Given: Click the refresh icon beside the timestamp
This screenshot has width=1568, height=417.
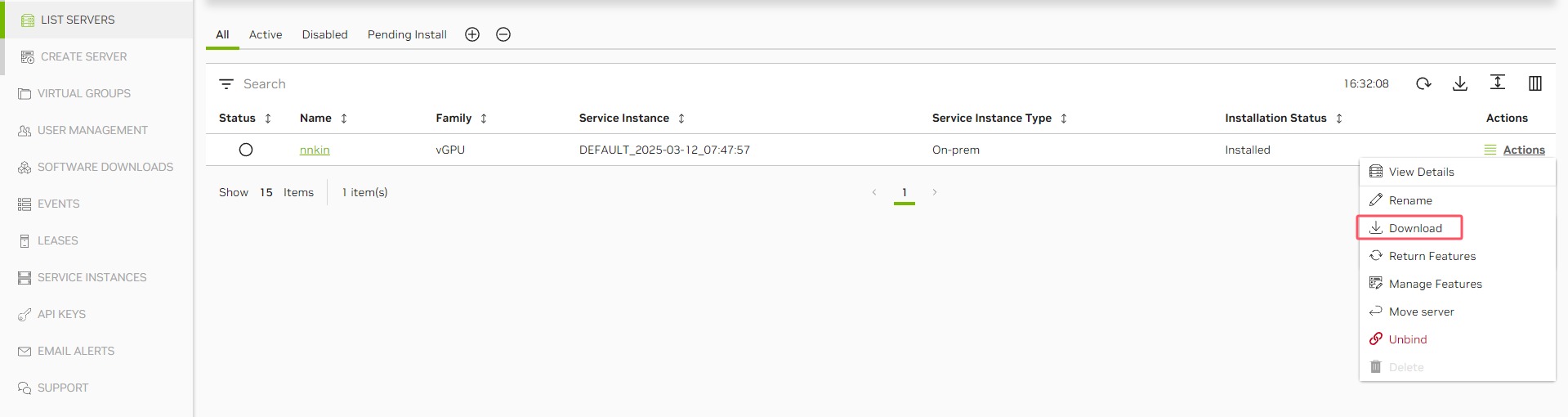Looking at the screenshot, I should pyautogui.click(x=1423, y=83).
